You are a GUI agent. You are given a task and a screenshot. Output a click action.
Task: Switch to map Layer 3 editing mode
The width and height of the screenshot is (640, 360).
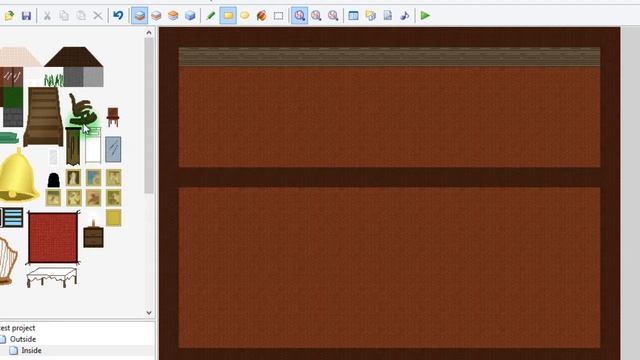173,16
